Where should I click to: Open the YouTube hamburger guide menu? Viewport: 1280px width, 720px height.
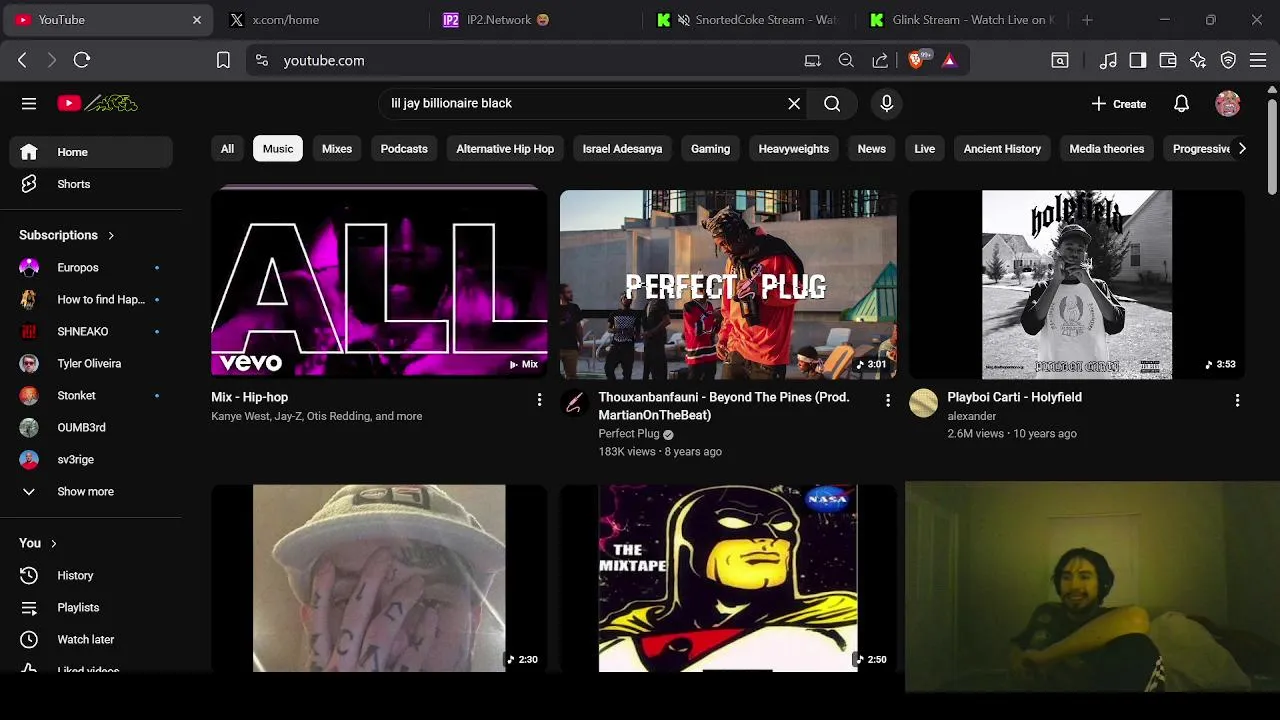pos(29,103)
